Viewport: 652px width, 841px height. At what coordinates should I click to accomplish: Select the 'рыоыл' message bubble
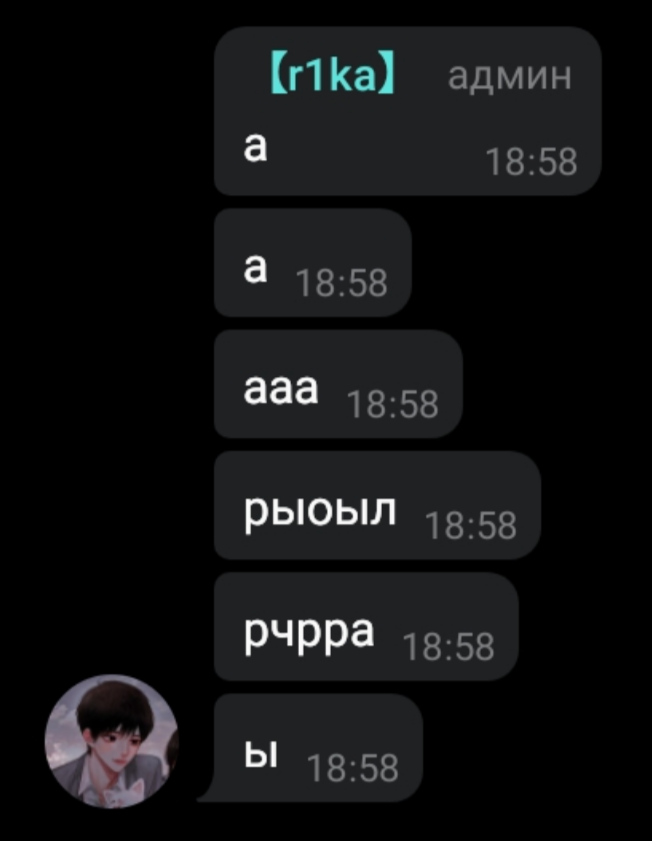(x=377, y=505)
